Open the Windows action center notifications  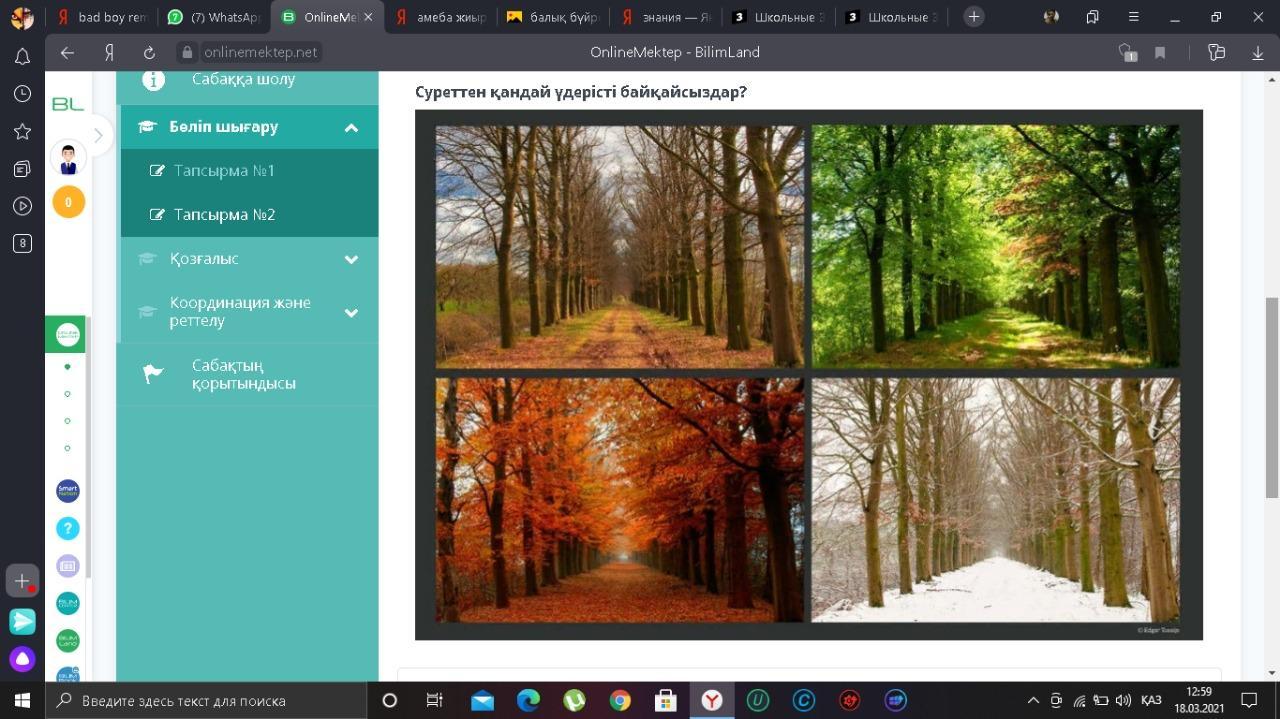pos(1249,701)
